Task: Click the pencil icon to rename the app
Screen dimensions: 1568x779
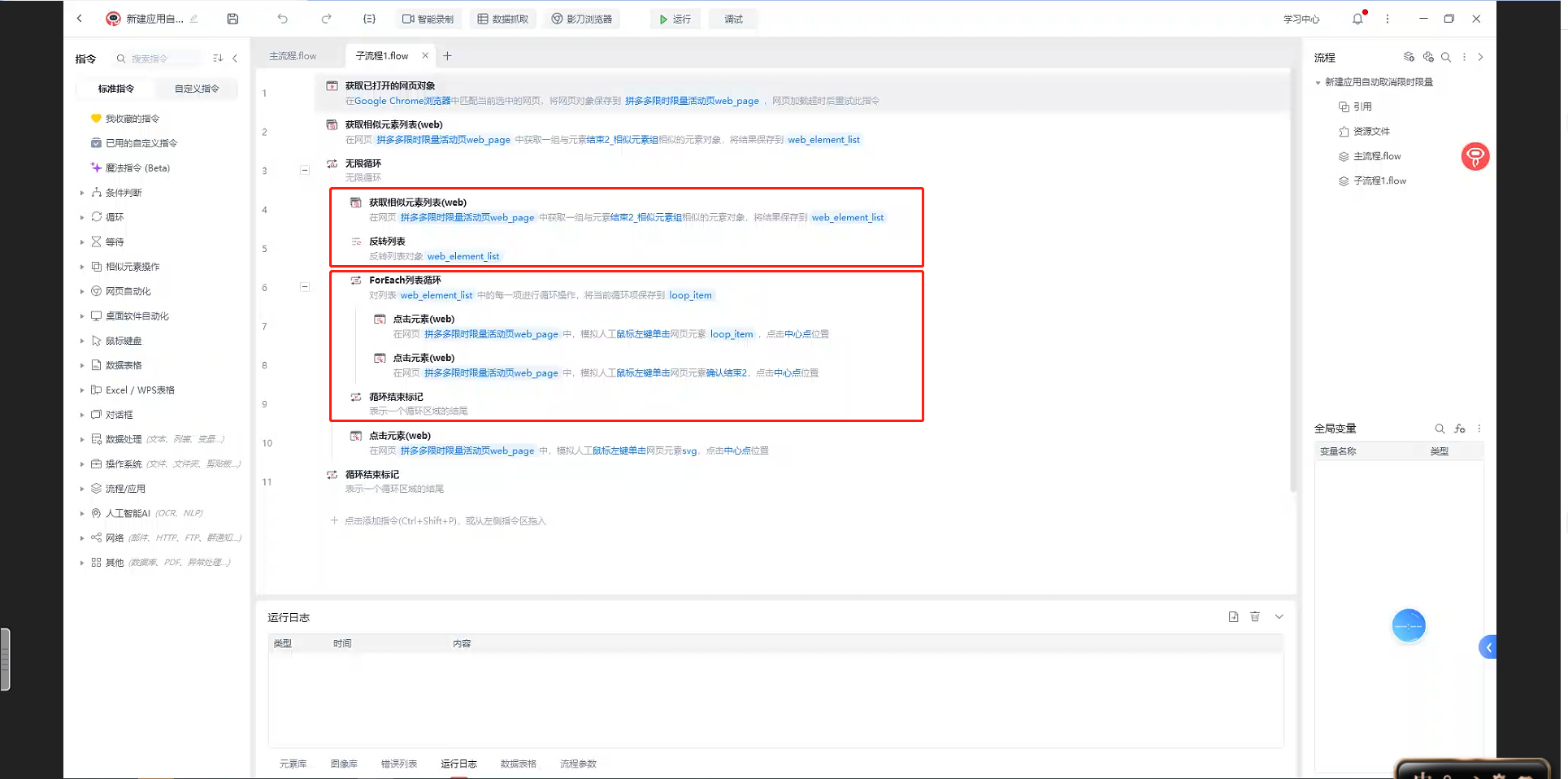Action: 193,19
